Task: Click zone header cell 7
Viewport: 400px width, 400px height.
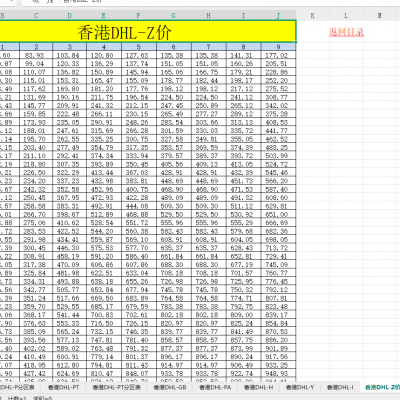Action: pos(209,47)
